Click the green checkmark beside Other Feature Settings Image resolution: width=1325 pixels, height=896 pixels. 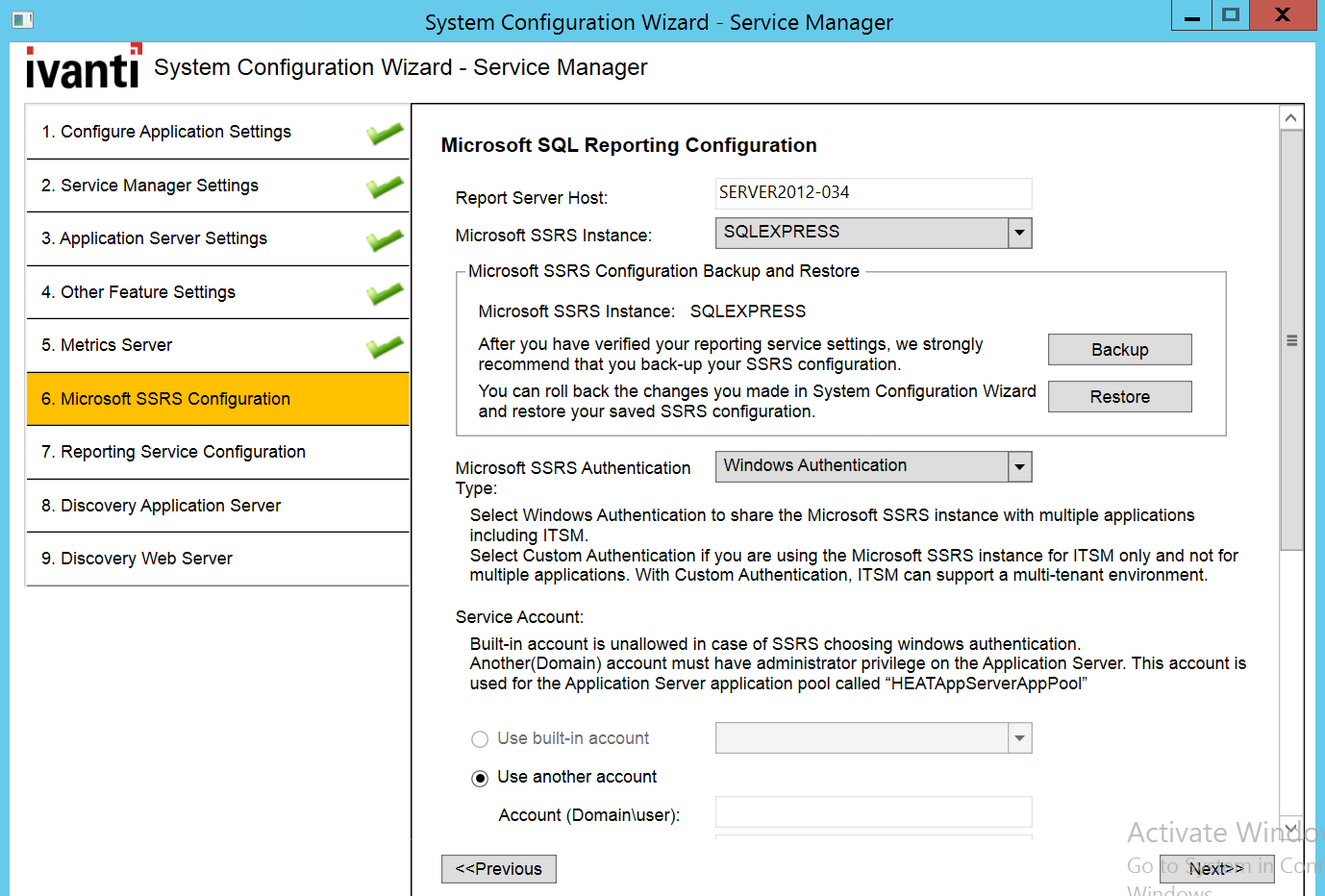(385, 293)
